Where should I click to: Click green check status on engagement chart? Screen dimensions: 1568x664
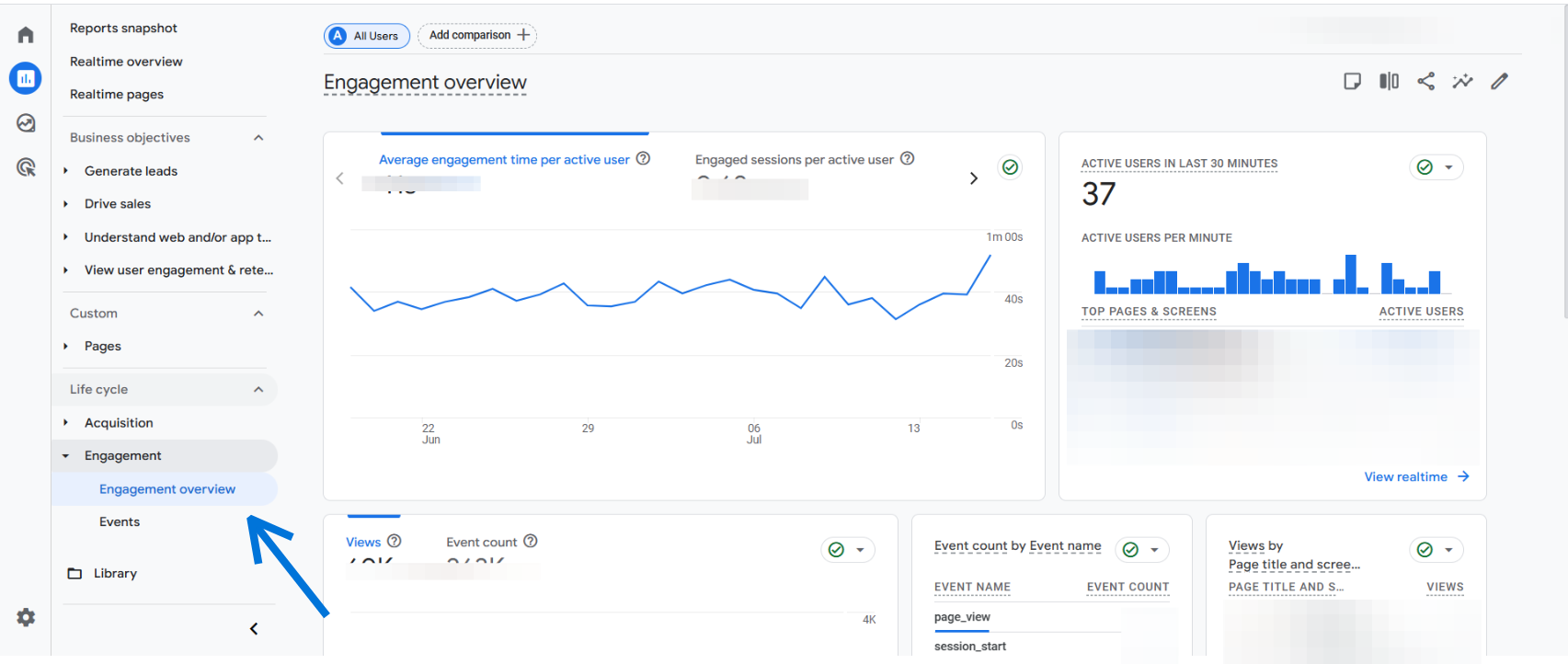coord(1011,166)
